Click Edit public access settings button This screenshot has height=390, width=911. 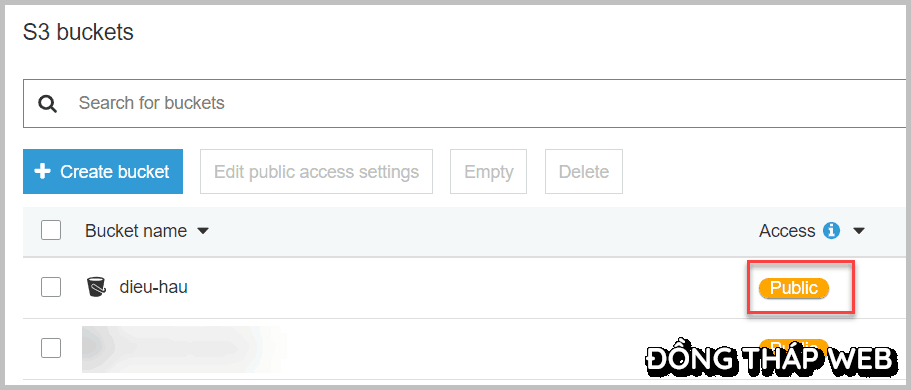tap(317, 171)
